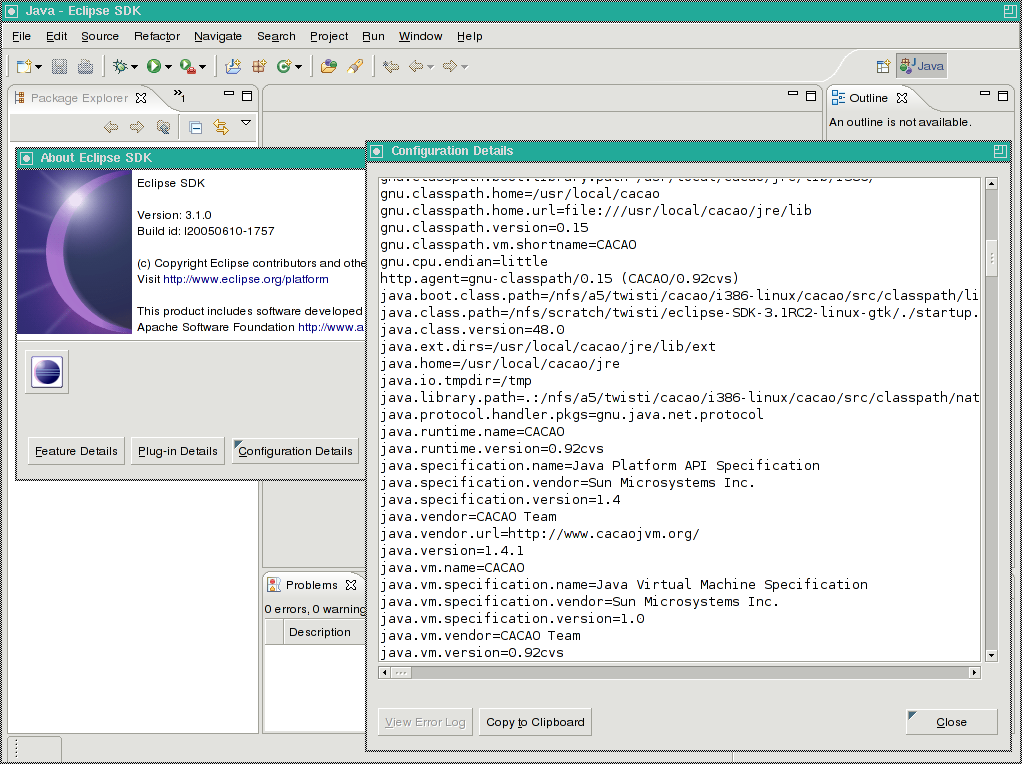Open the Package Explorer view menu triangle
Image resolution: width=1022 pixels, height=764 pixels.
click(246, 123)
